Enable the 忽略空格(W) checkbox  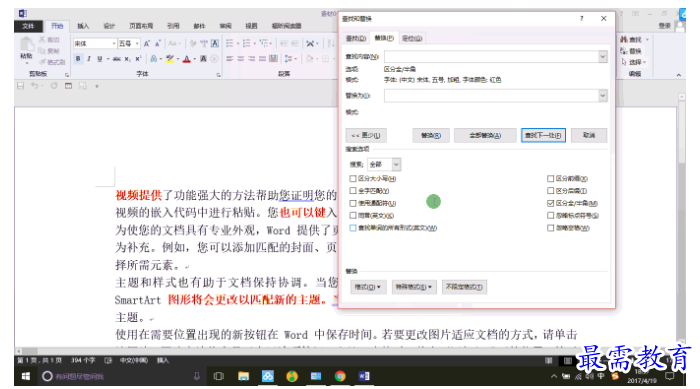tap(550, 228)
